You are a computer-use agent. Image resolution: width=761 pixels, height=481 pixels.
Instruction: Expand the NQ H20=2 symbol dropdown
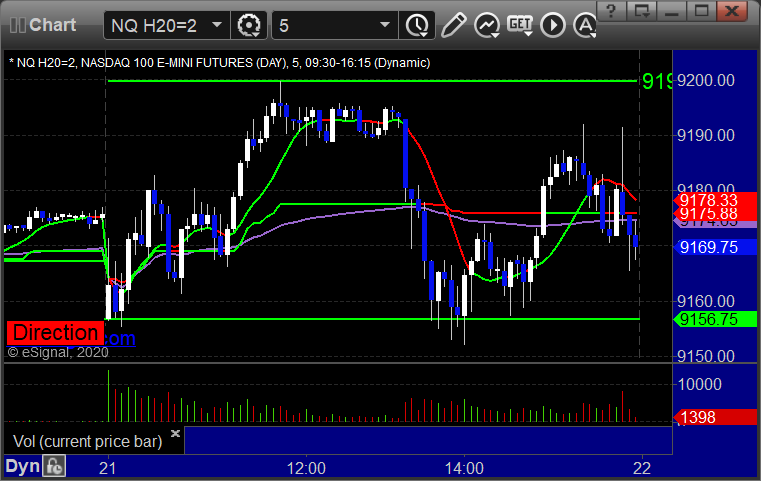pyautogui.click(x=217, y=24)
